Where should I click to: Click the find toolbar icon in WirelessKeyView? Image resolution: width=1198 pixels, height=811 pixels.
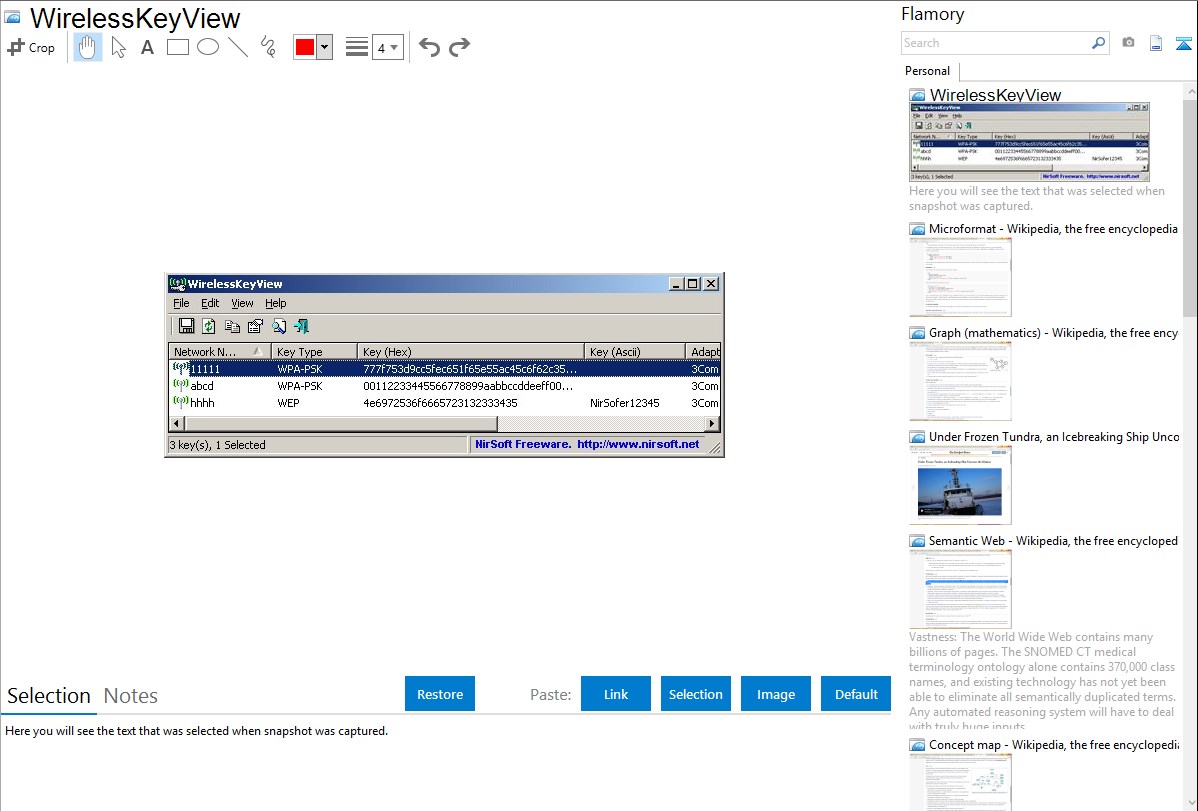279,326
